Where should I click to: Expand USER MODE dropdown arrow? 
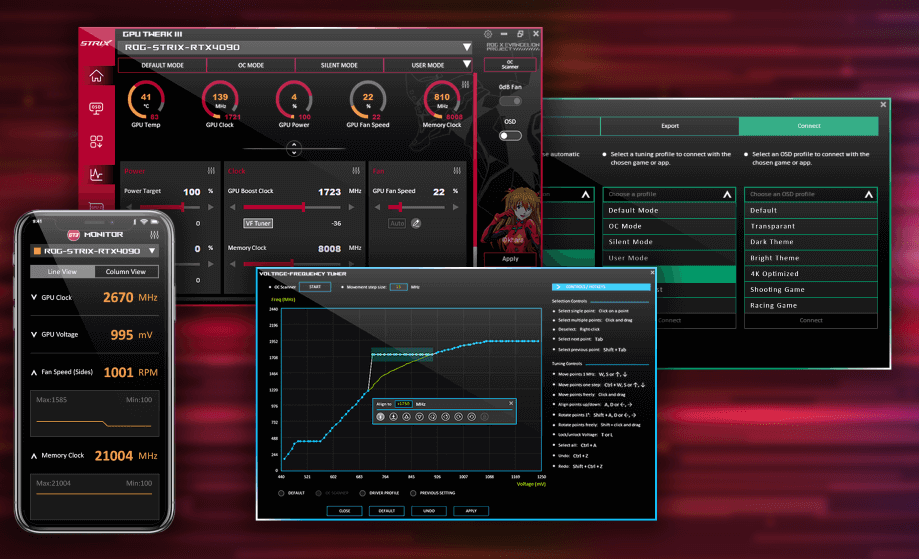click(467, 64)
